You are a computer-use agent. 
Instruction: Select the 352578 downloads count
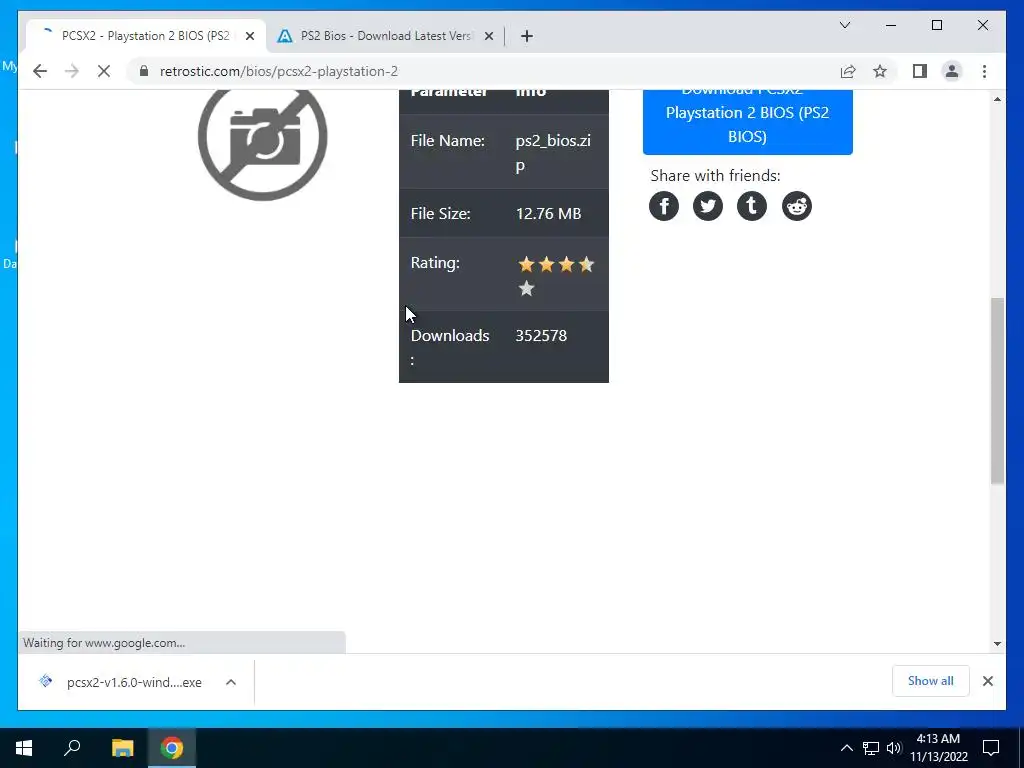pyautogui.click(x=541, y=336)
